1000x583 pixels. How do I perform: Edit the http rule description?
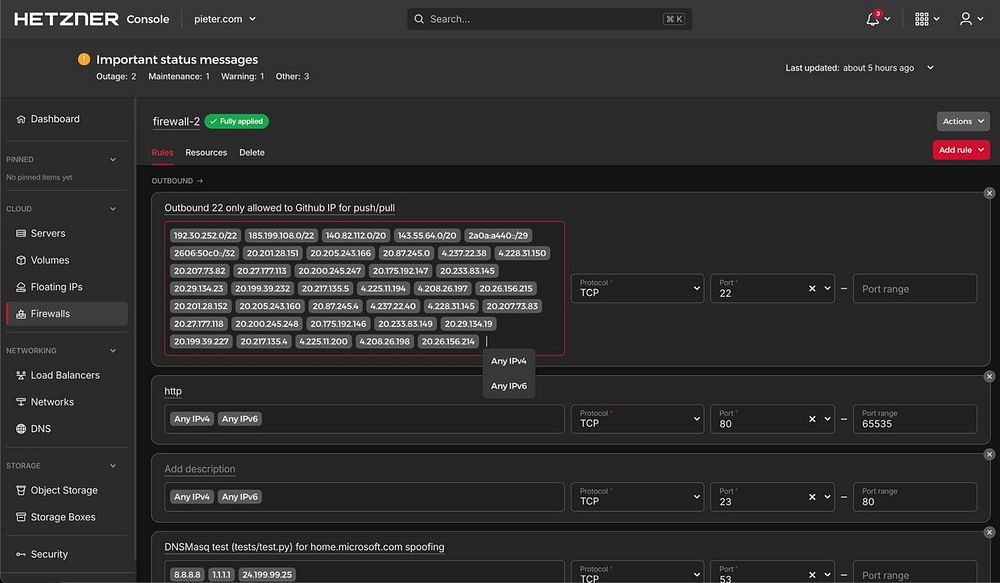pyautogui.click(x=173, y=391)
